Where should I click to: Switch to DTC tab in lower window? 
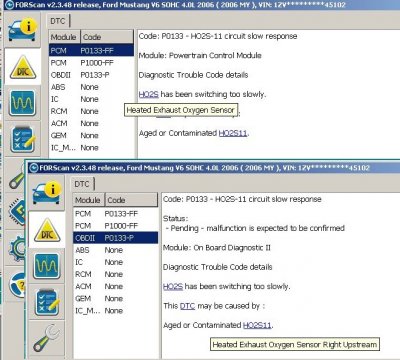click(x=82, y=184)
